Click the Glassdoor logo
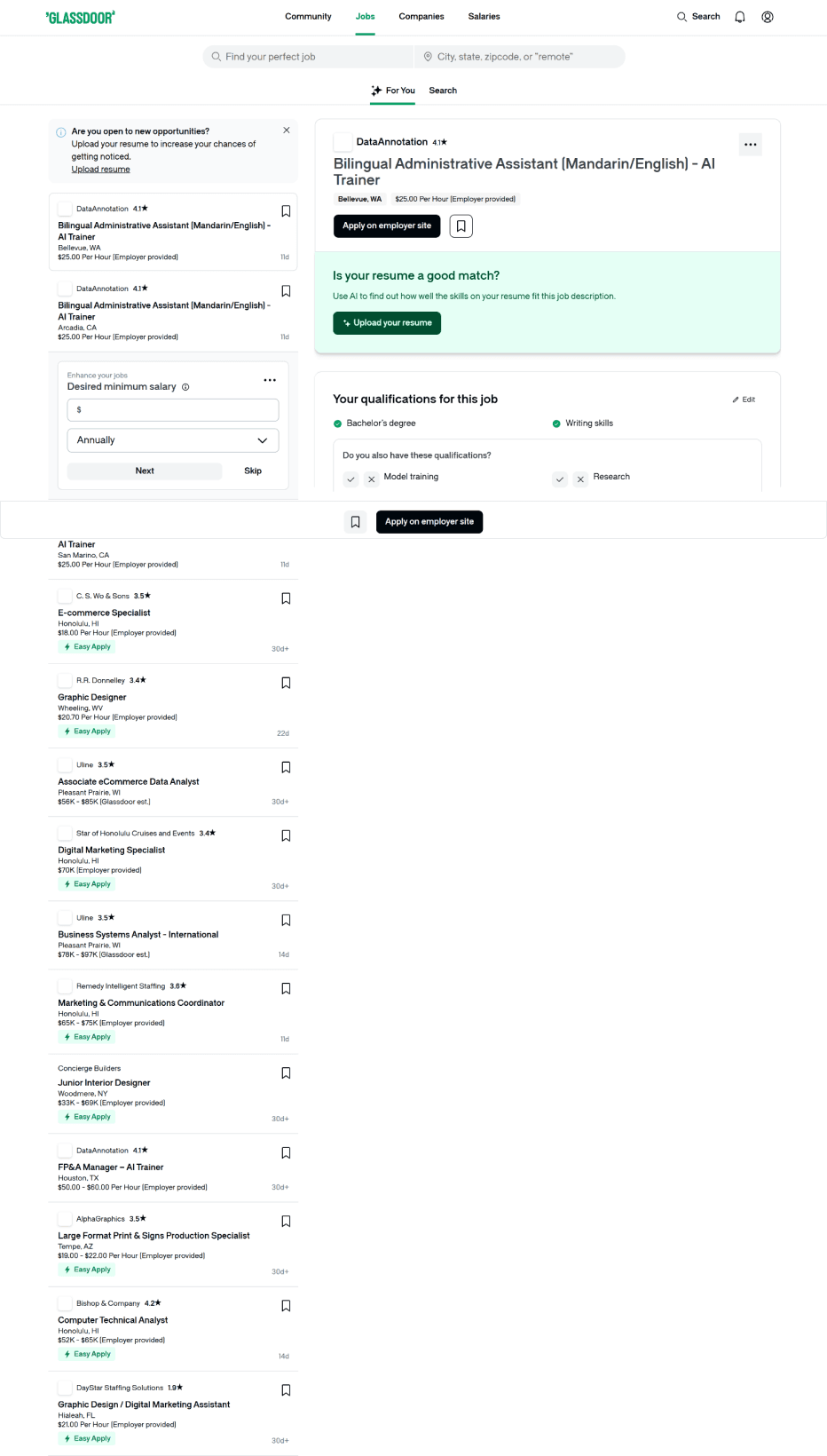 tap(80, 17)
